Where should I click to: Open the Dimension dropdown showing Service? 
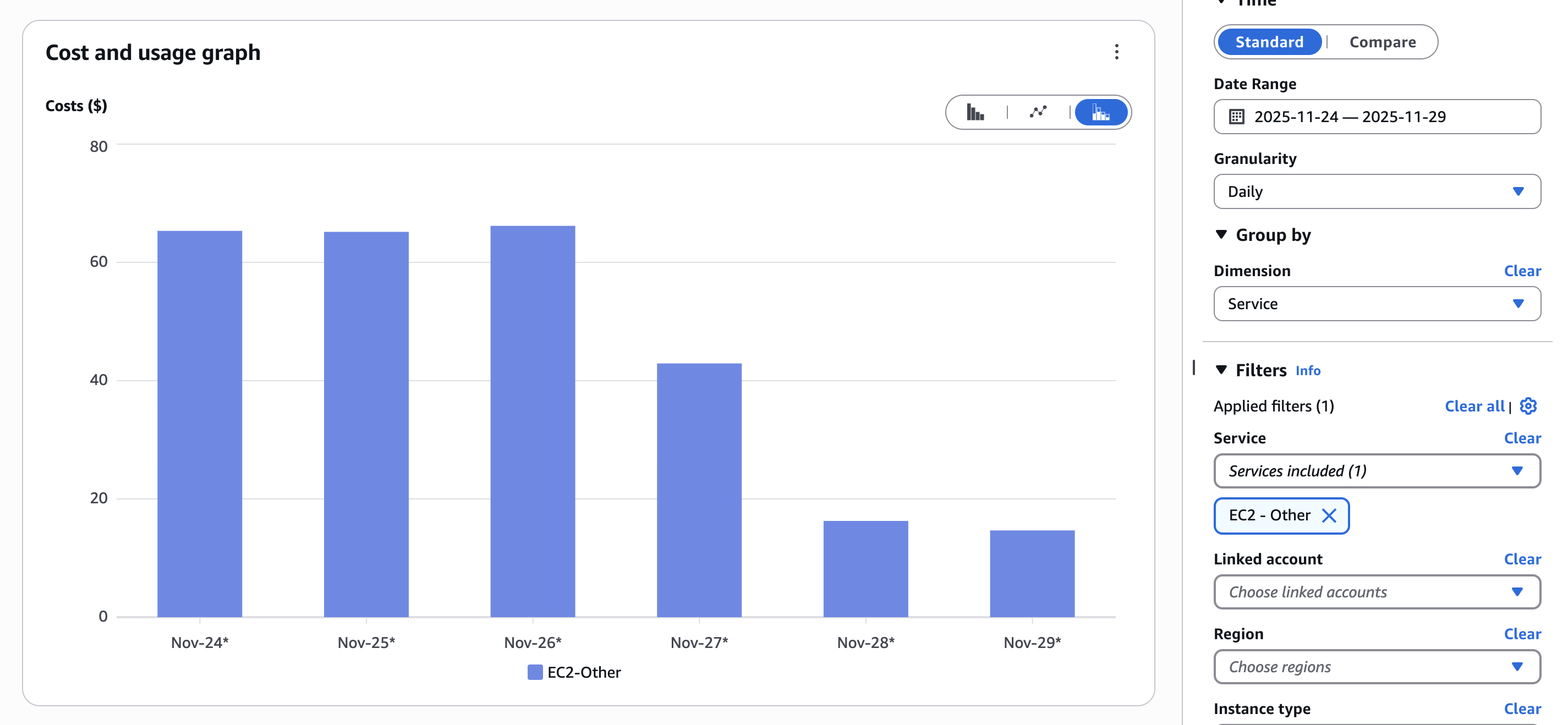1378,304
